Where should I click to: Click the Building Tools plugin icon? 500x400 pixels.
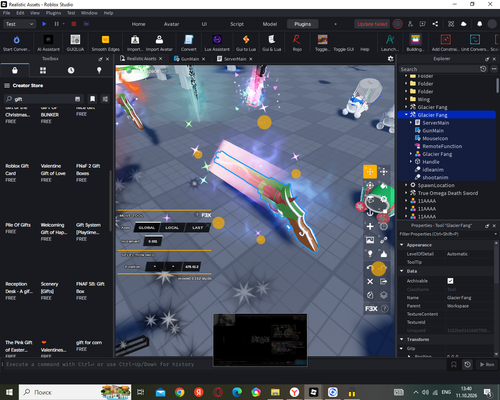pos(415,40)
